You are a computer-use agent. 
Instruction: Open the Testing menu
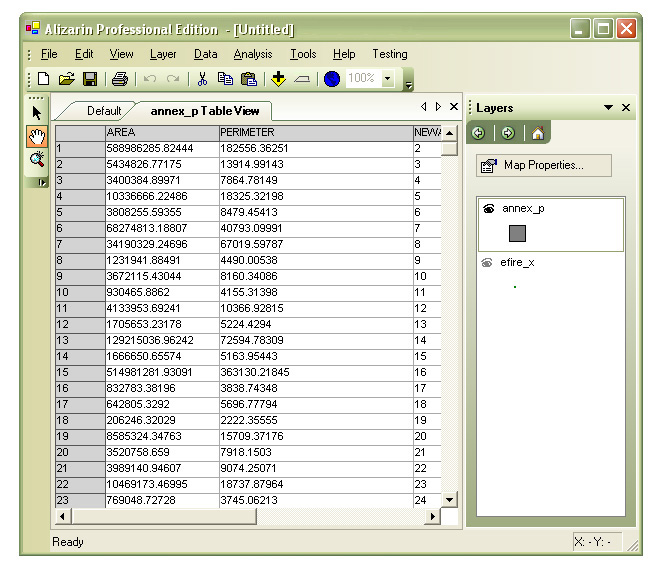tap(390, 54)
